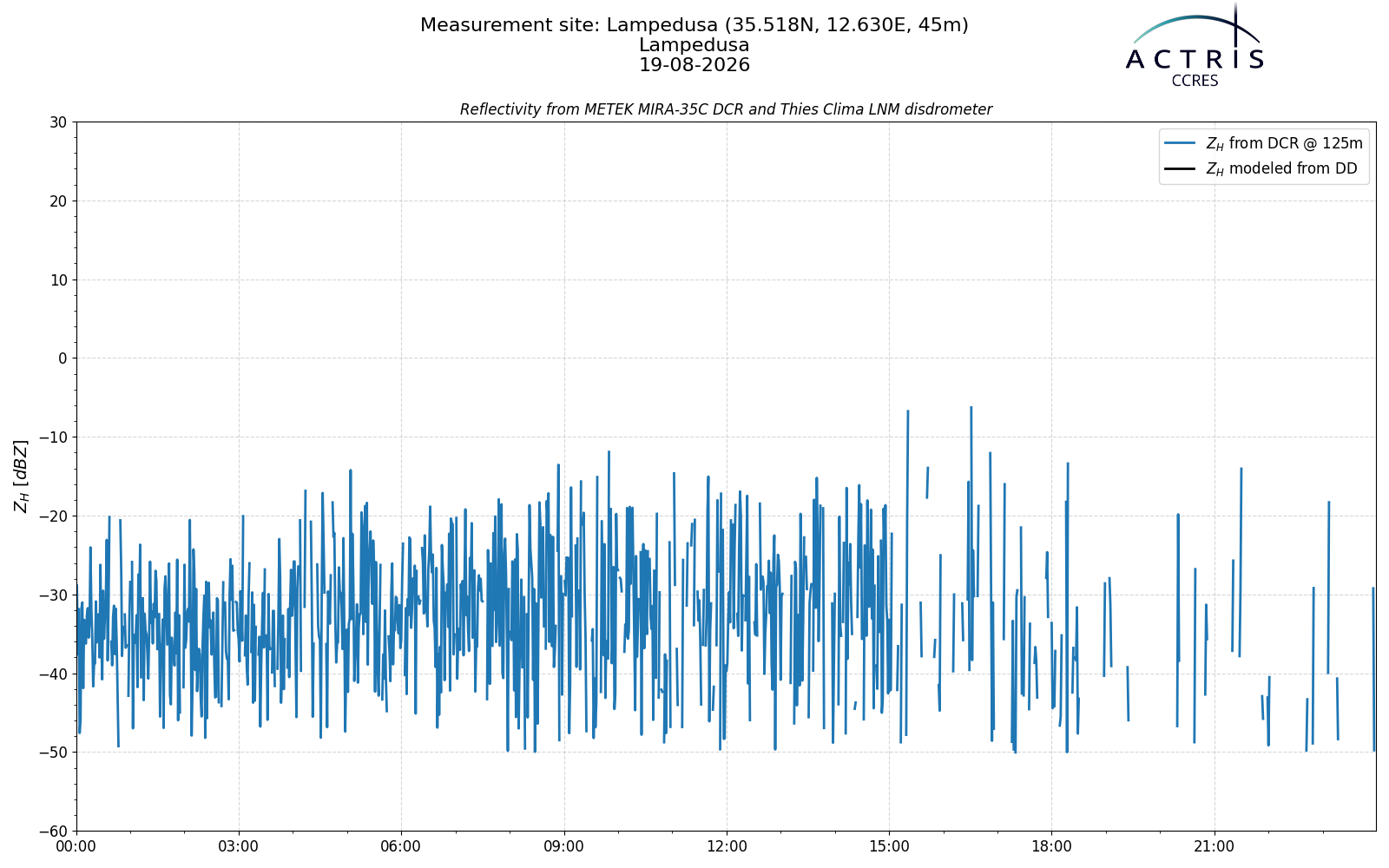Click the y-axis tick label 10
The height and width of the screenshot is (868, 1389).
58,280
